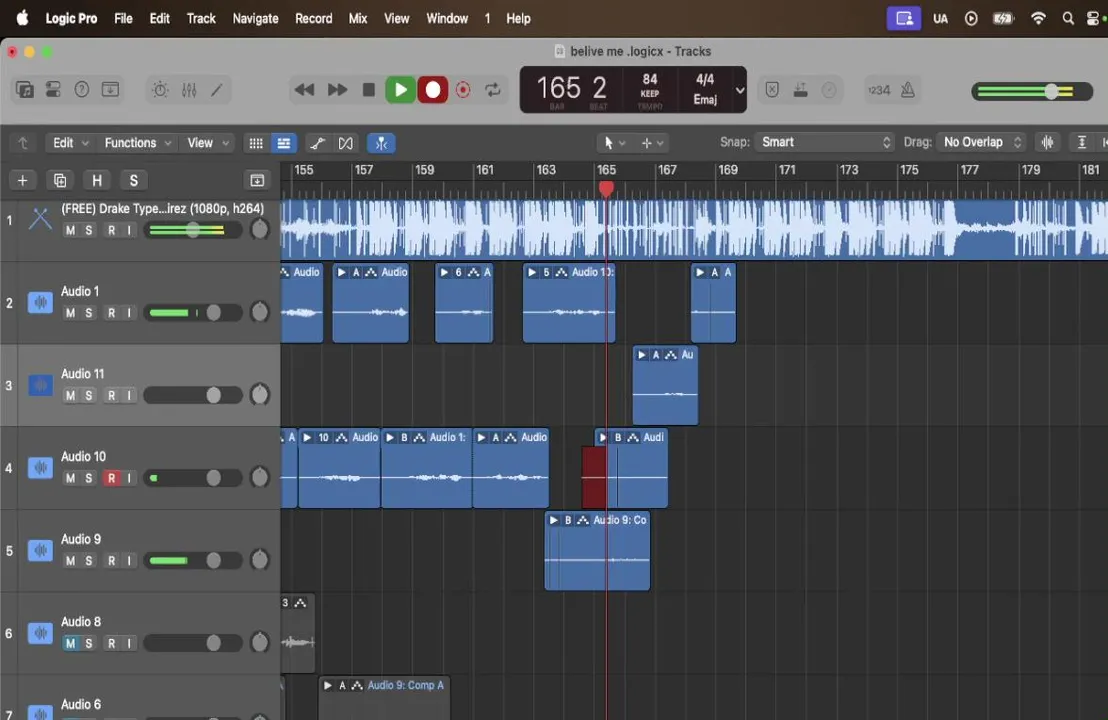
Task: Open the Track menu
Action: click(201, 18)
